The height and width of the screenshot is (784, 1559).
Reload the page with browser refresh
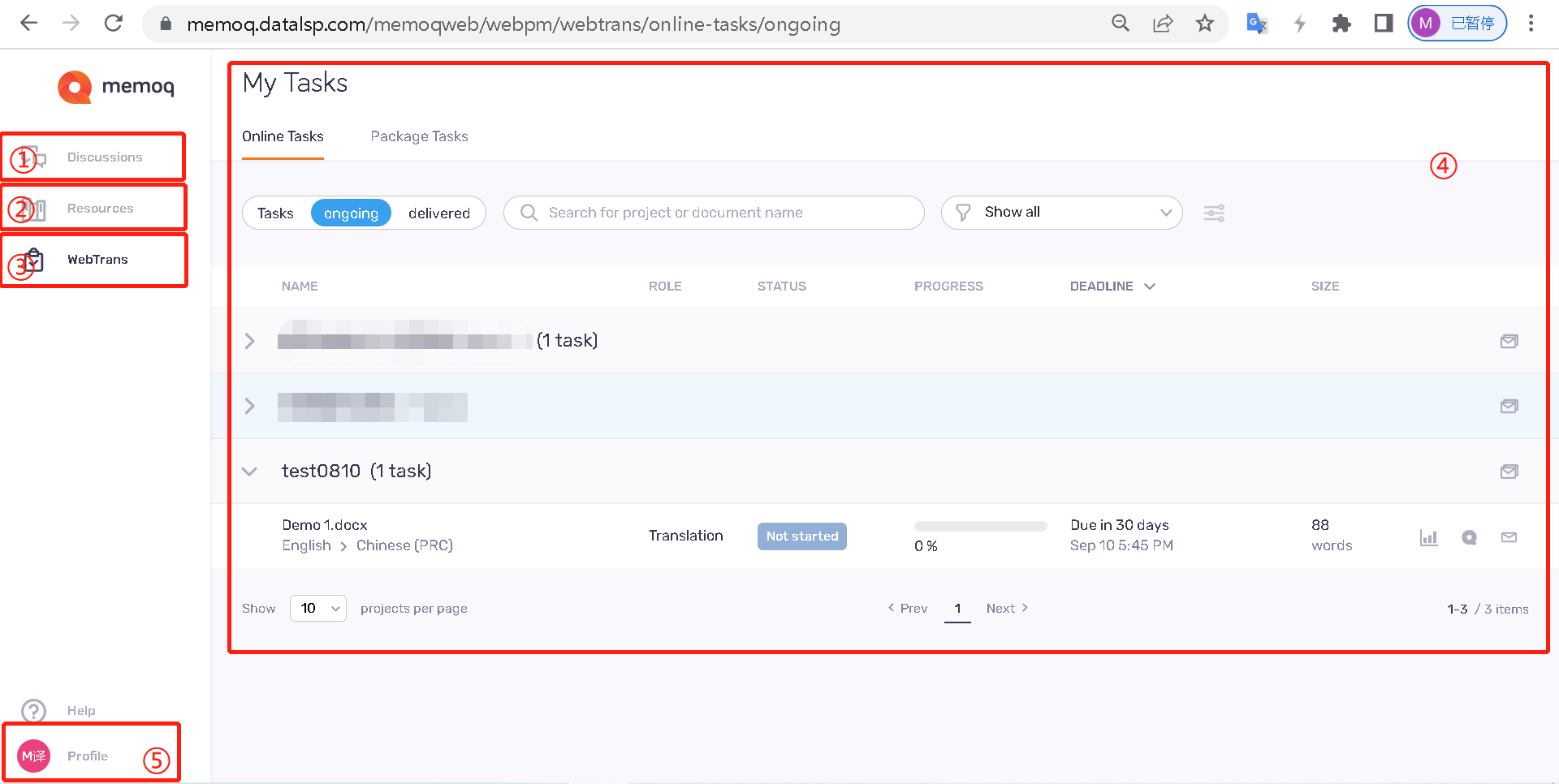point(114,24)
